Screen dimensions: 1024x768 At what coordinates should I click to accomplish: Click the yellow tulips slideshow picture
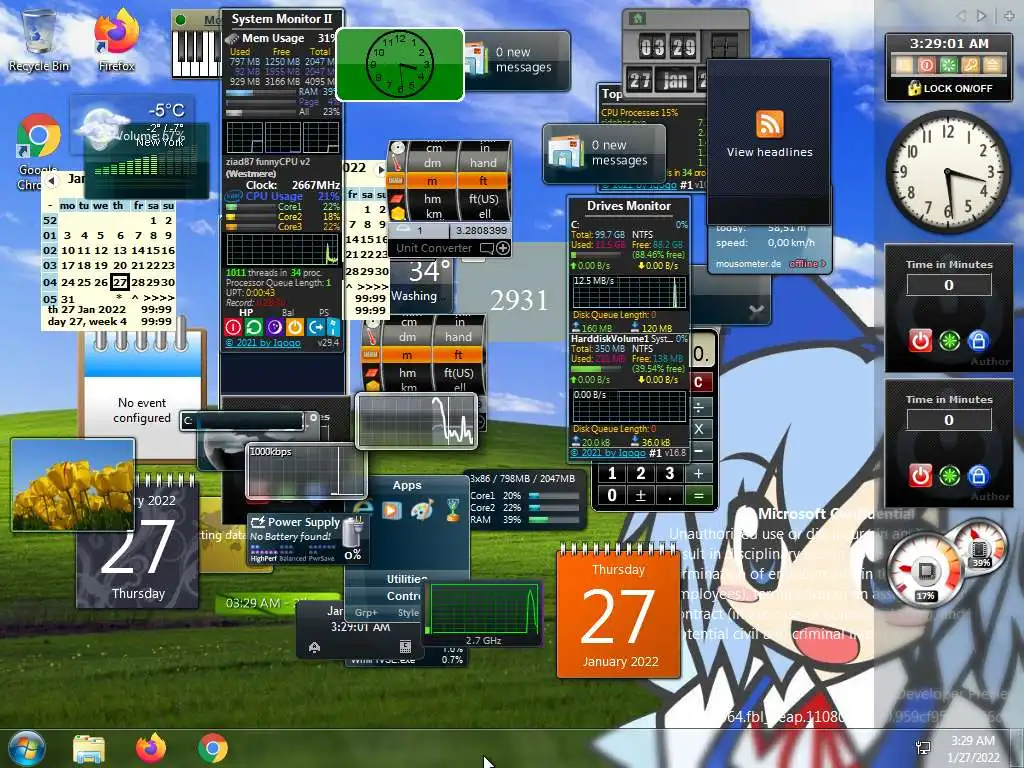[x=72, y=484]
